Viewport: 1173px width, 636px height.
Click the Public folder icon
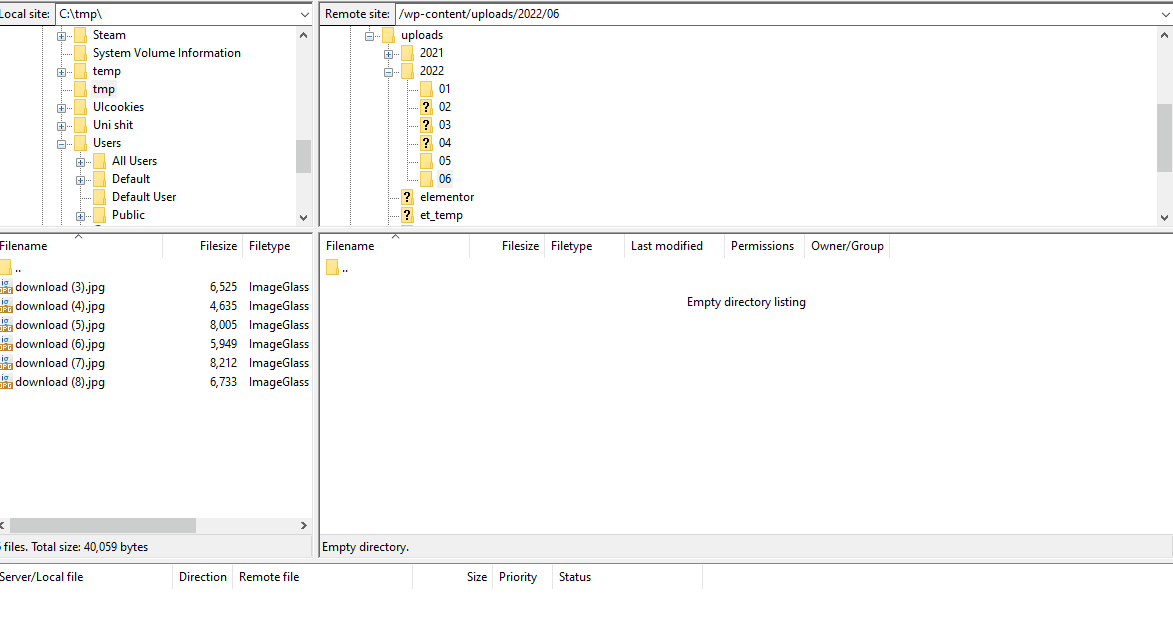[99, 215]
